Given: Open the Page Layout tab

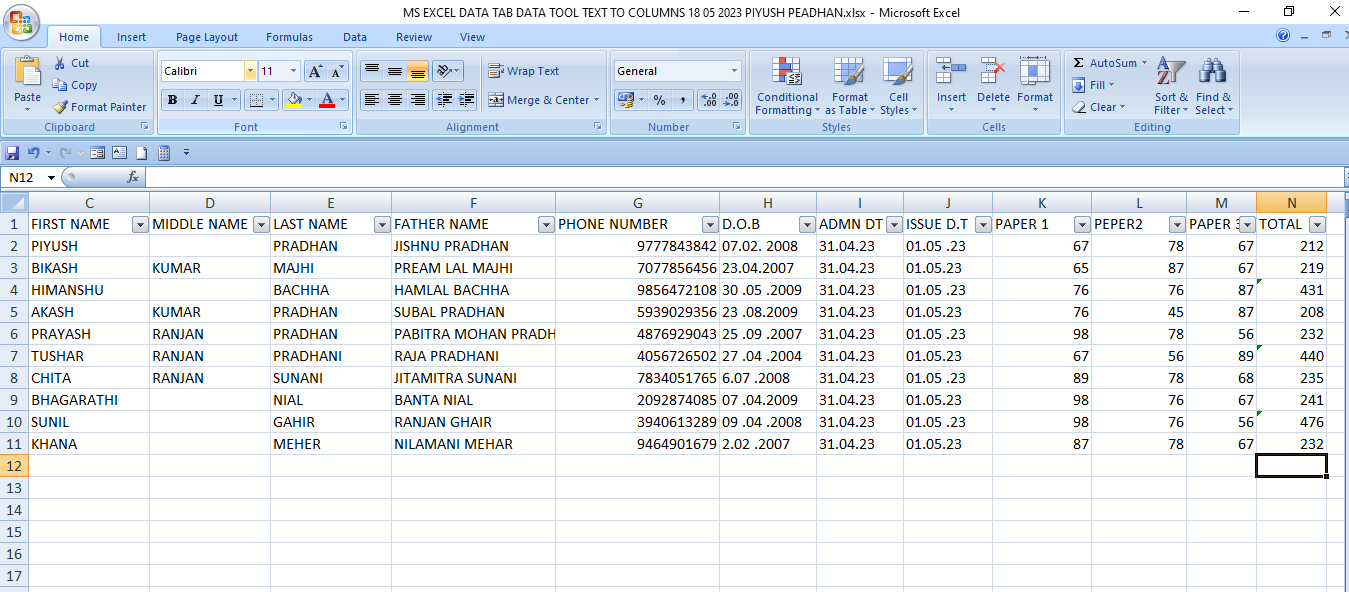Looking at the screenshot, I should click(x=207, y=37).
